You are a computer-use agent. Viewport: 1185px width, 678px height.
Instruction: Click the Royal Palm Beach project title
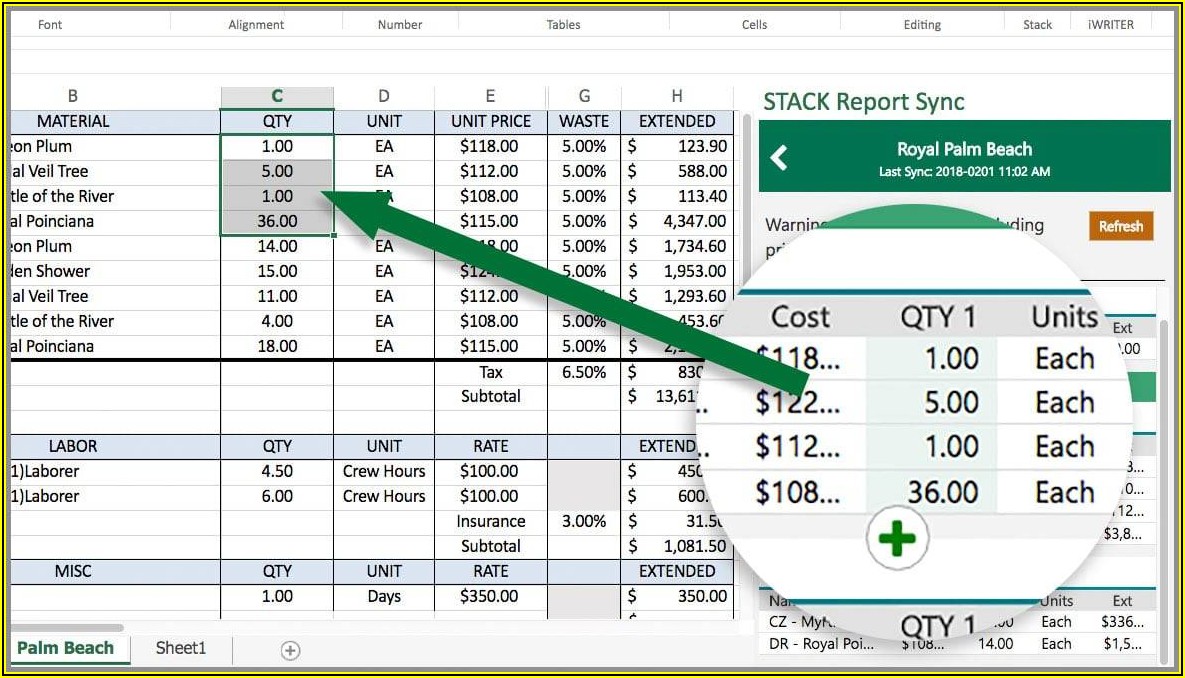964,149
